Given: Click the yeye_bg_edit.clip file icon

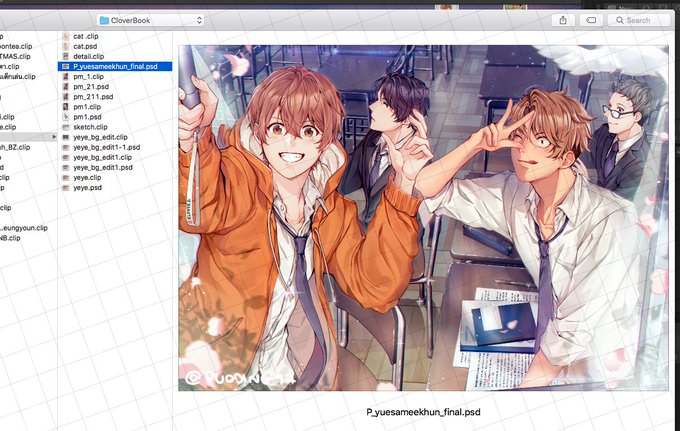Looking at the screenshot, I should tap(66, 137).
